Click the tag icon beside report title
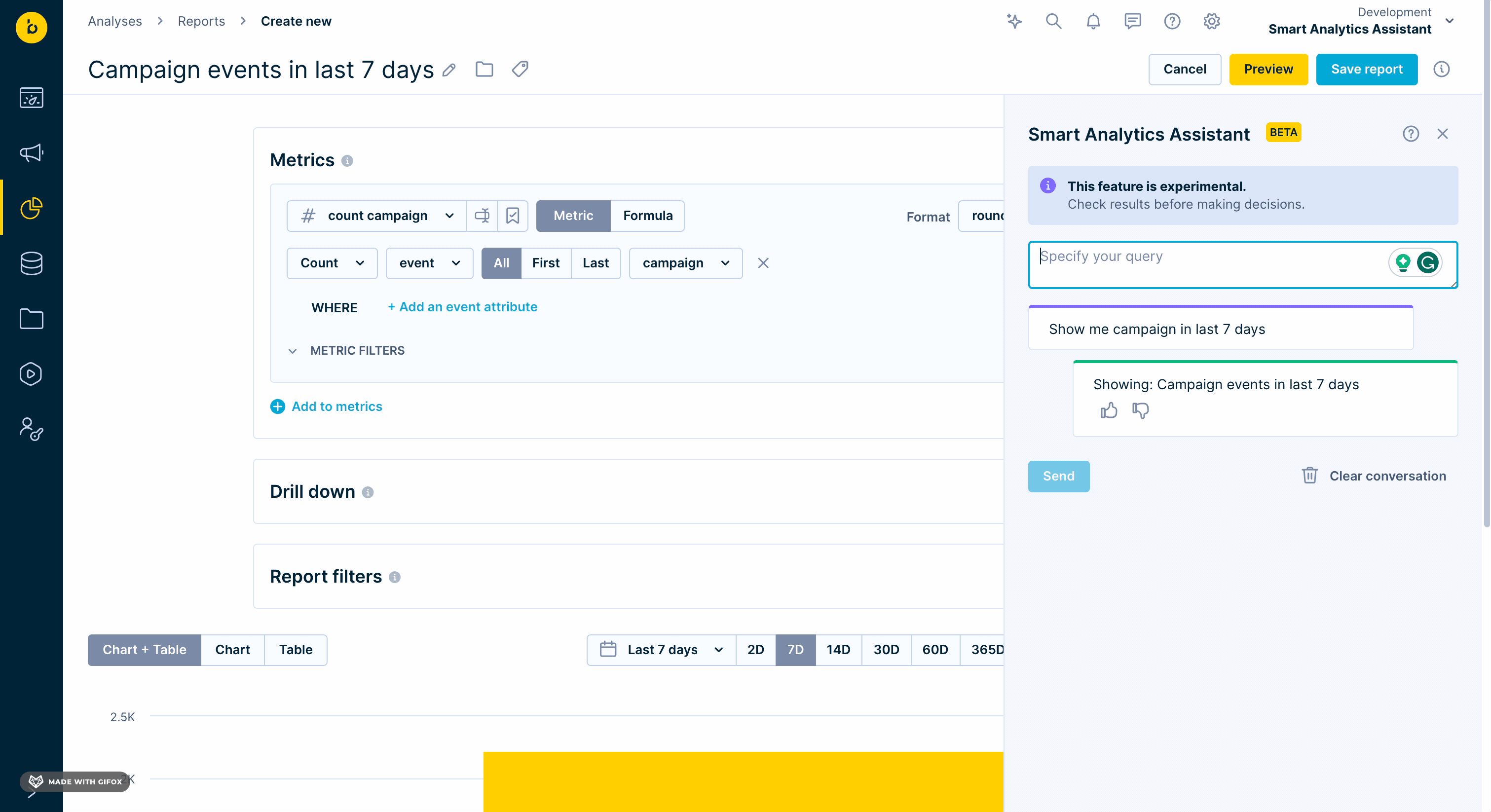The height and width of the screenshot is (812, 1491). 520,70
